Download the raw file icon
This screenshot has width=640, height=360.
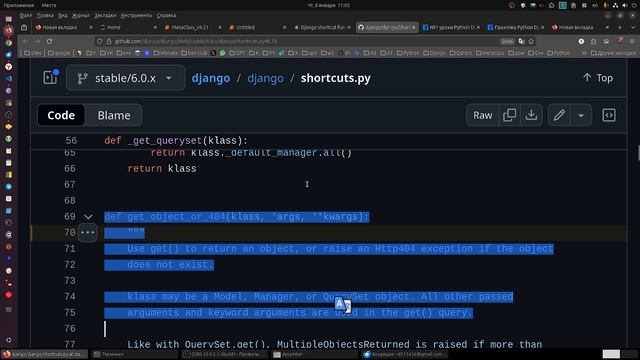531,116
